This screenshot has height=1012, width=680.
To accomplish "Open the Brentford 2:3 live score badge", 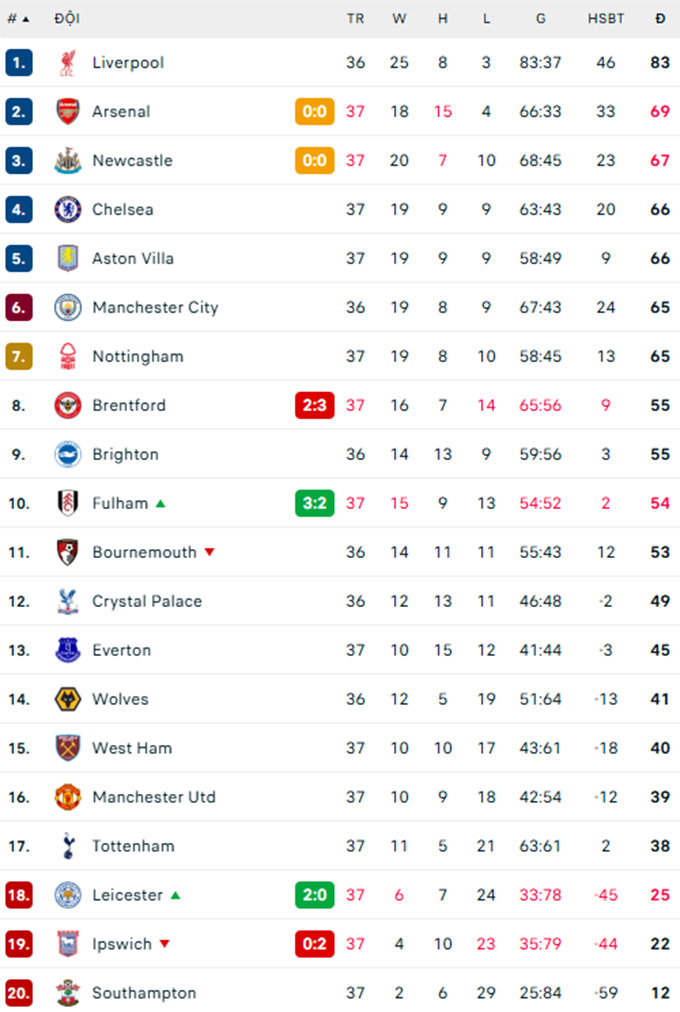I will [314, 406].
